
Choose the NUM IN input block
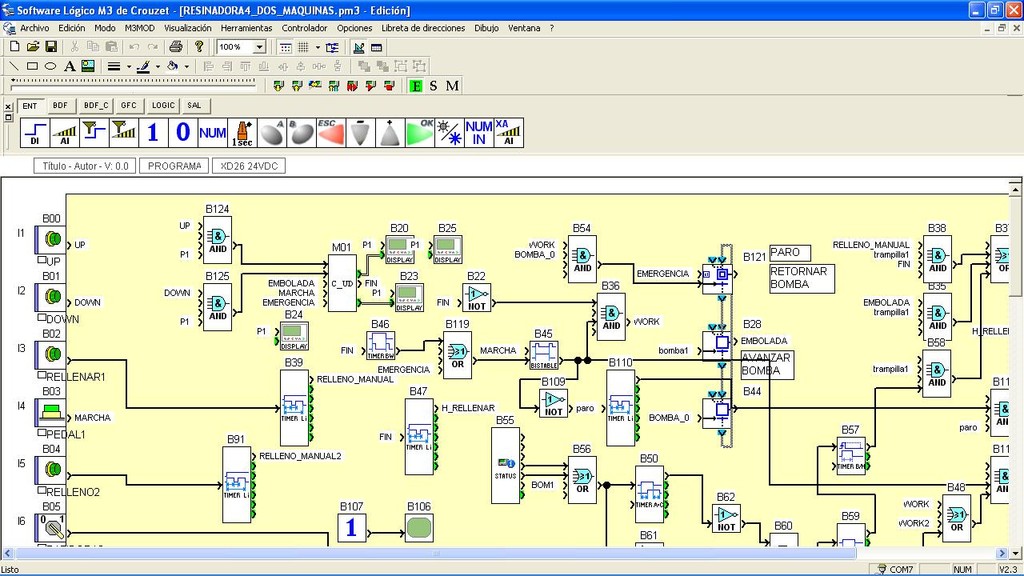tap(479, 131)
